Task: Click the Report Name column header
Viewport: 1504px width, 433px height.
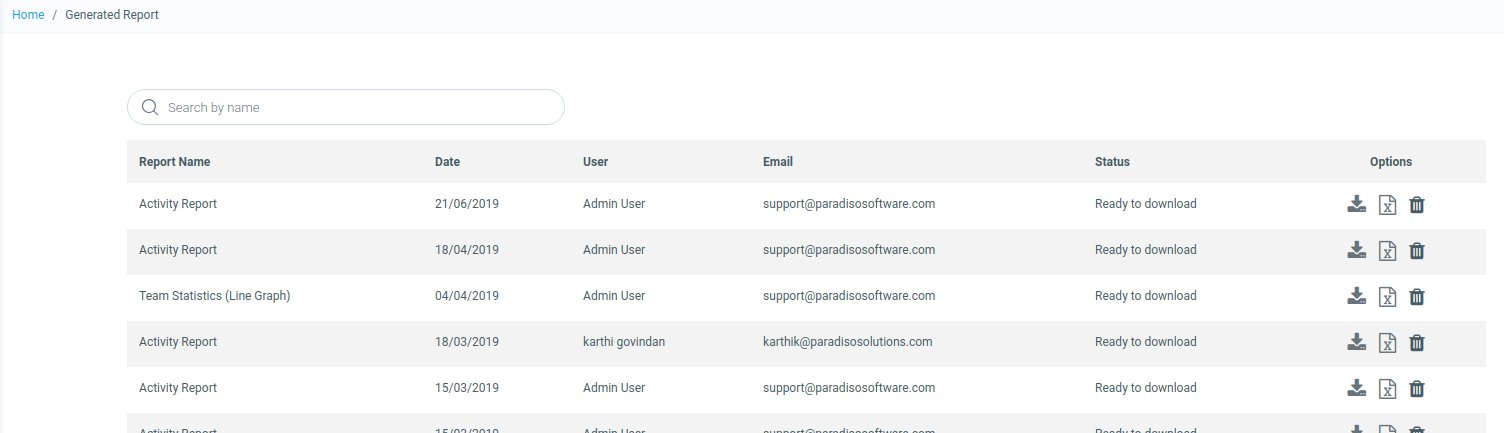Action: tap(174, 162)
